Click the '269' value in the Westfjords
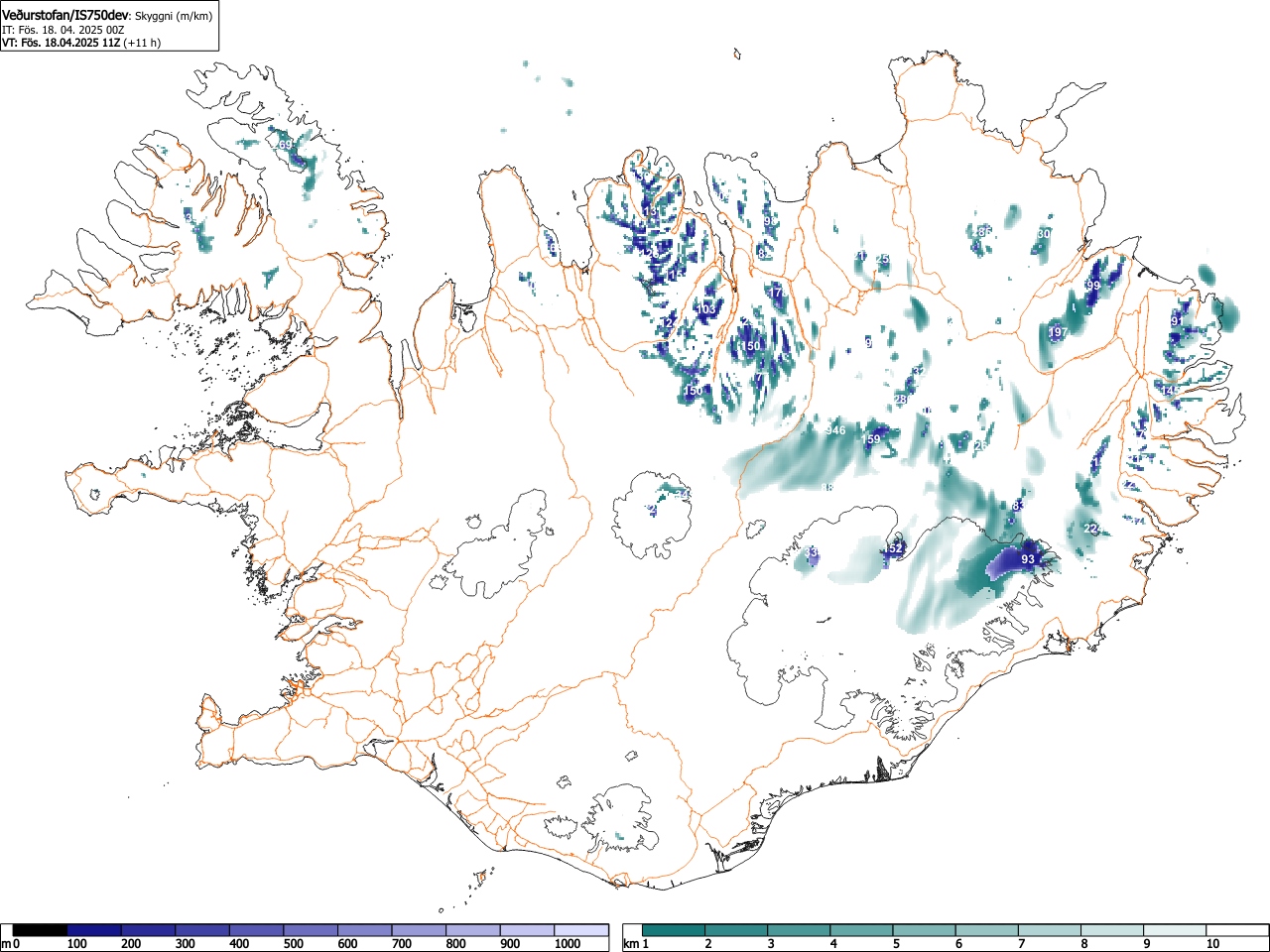1270x952 pixels. (x=284, y=145)
